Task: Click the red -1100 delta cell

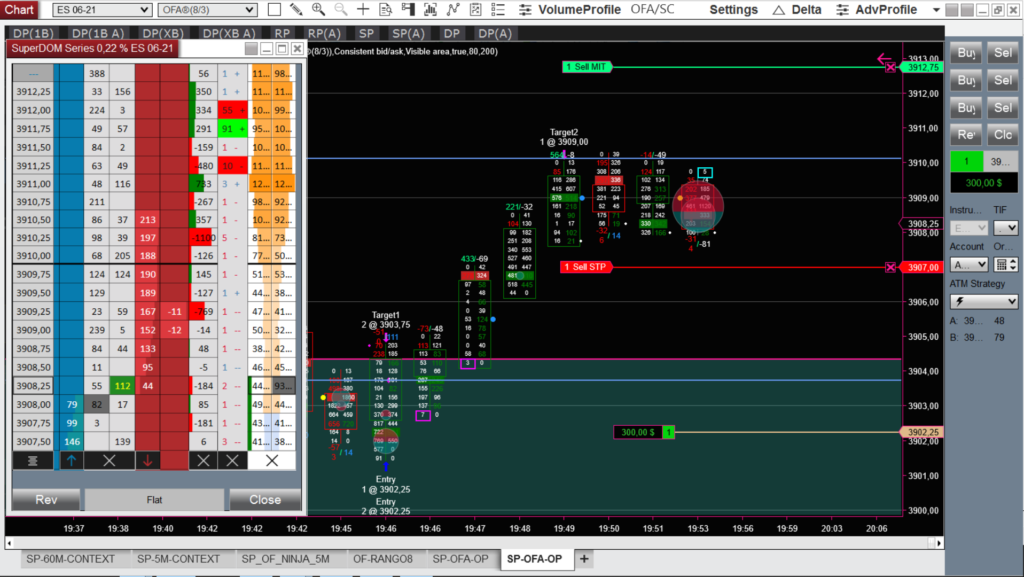Action: pyautogui.click(x=204, y=238)
